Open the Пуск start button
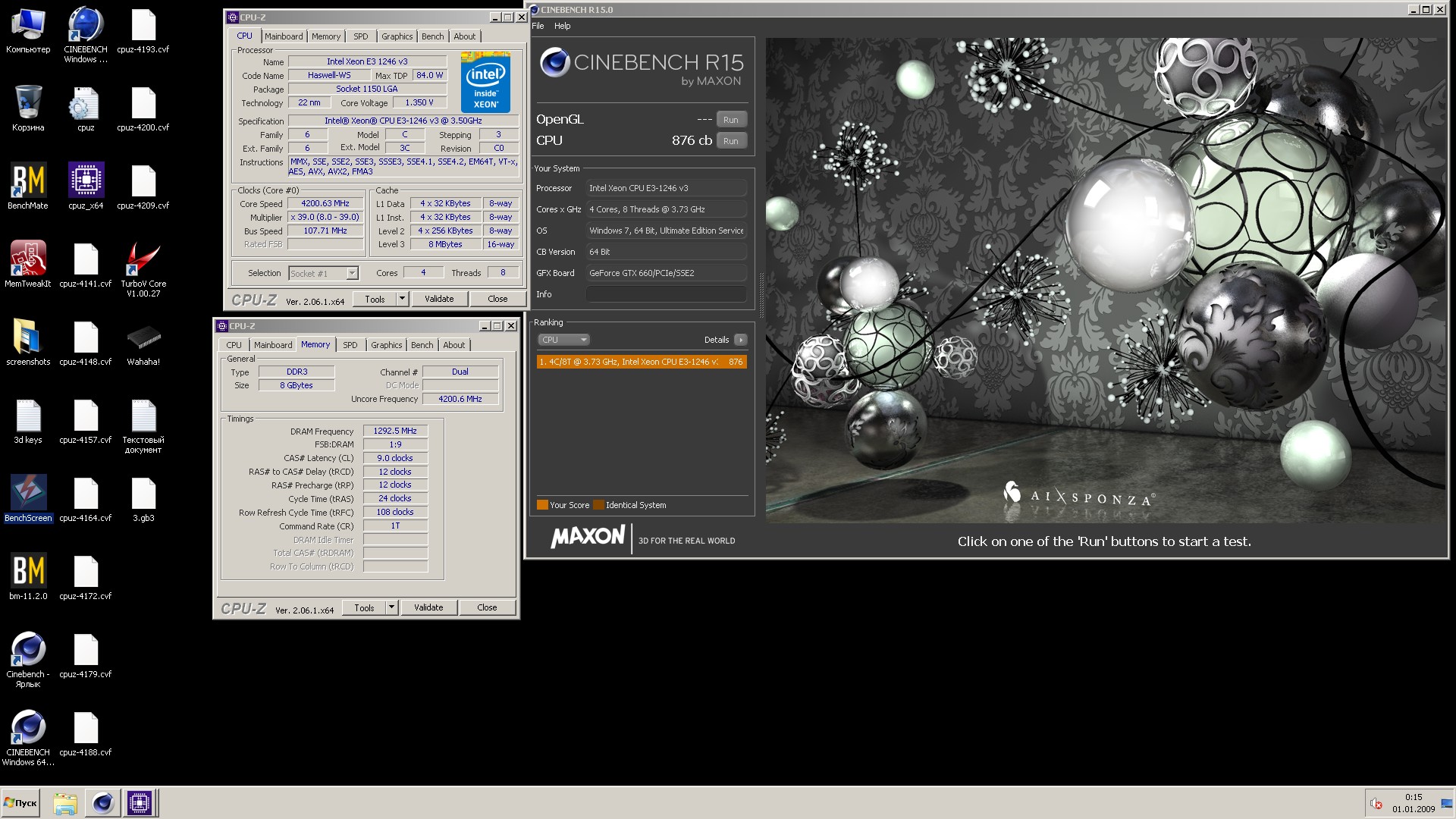The width and height of the screenshot is (1456, 819). [x=20, y=802]
